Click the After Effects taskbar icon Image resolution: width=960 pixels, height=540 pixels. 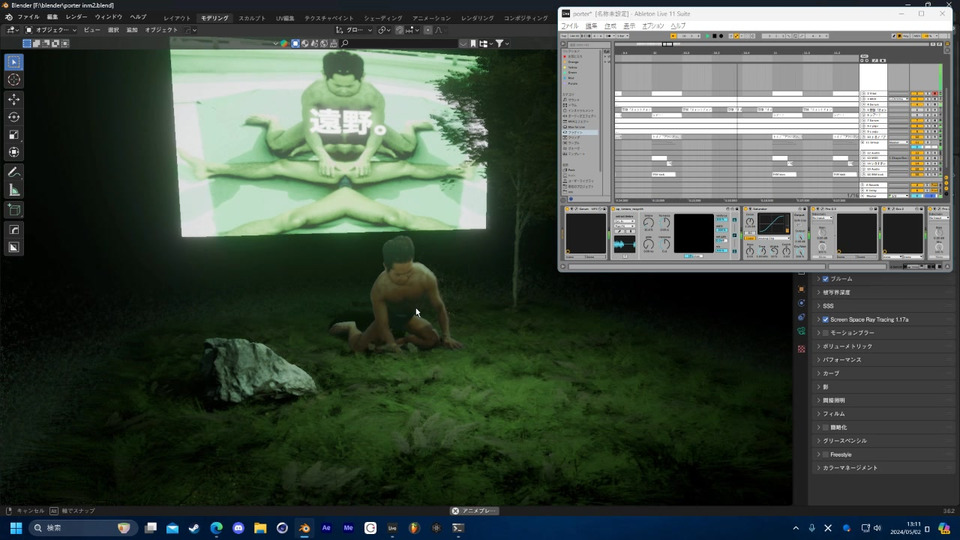pos(326,527)
